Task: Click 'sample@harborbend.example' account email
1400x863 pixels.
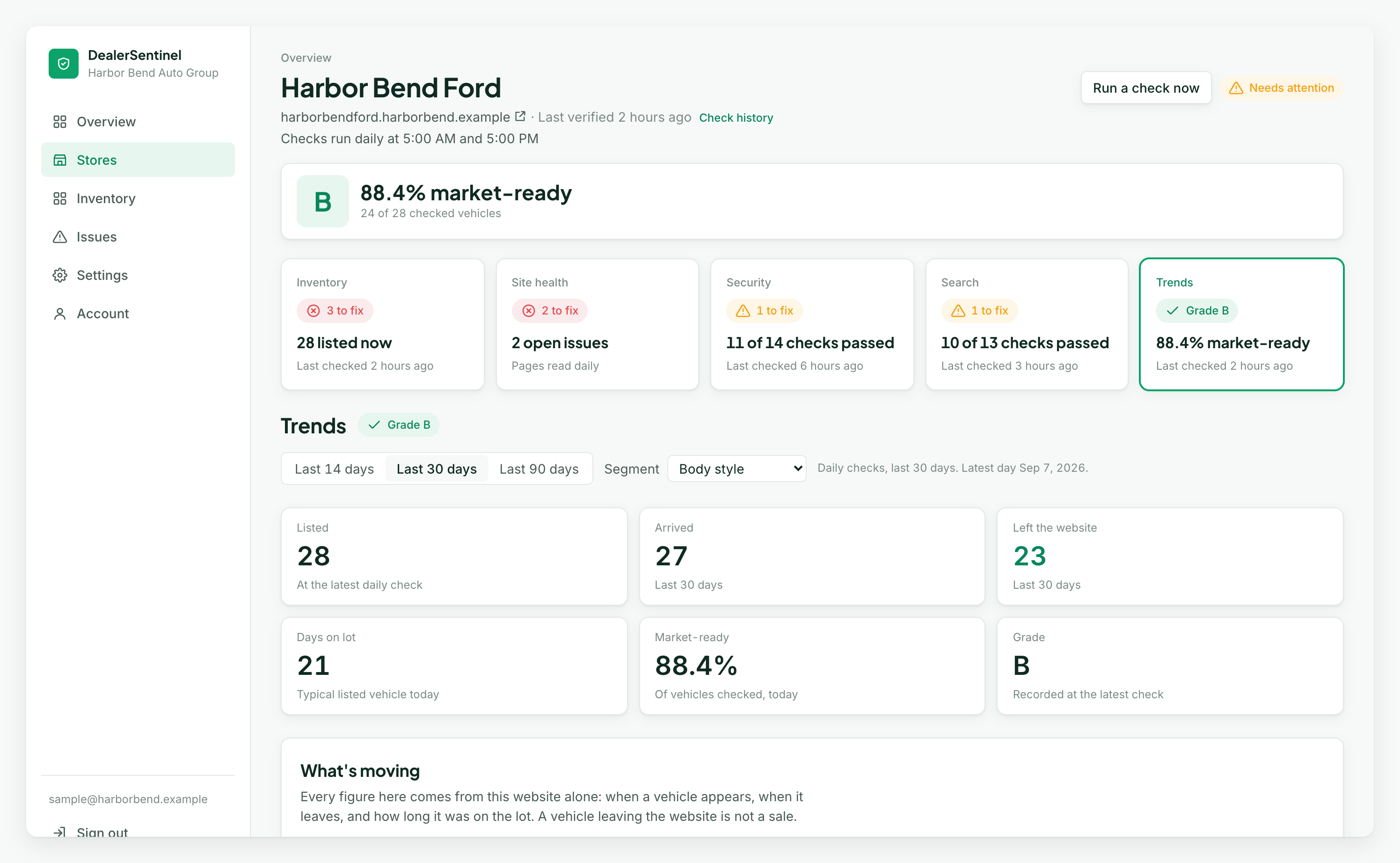Action: point(128,799)
